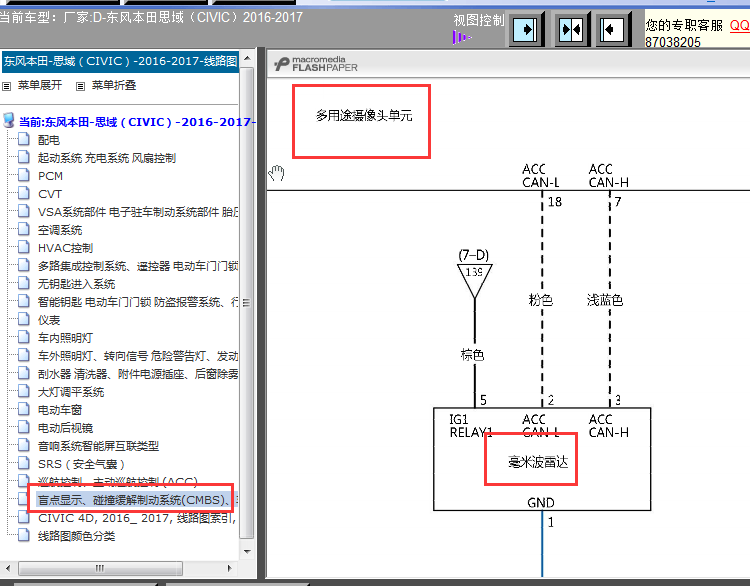Open 智能钥匙 电动车门门锁 防盗报警系统 entry
Image resolution: width=750 pixels, height=586 pixels.
coord(138,302)
